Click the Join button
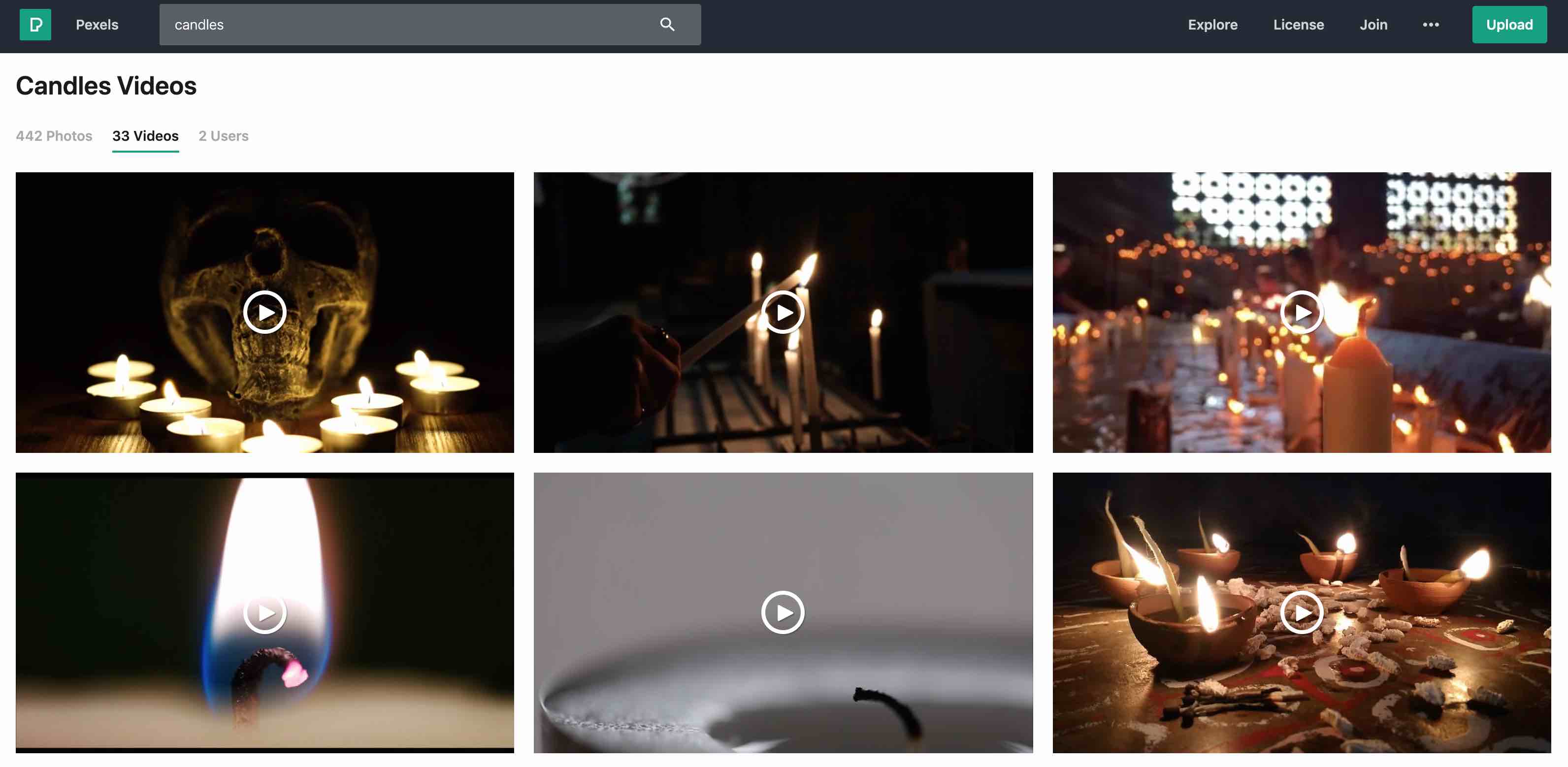1568x767 pixels. click(1373, 24)
